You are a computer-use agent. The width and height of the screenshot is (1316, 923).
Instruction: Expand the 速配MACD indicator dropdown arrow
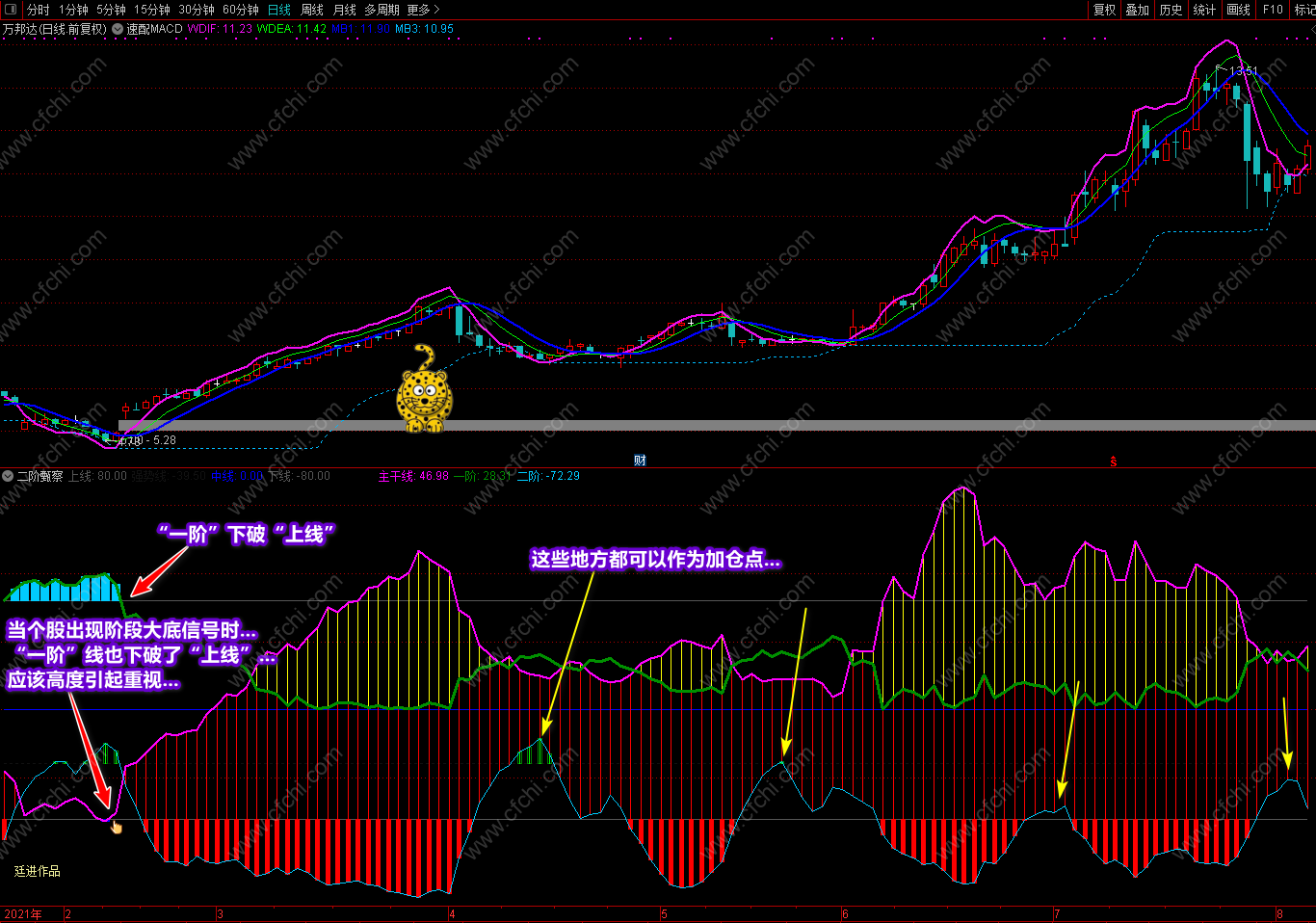tap(118, 29)
